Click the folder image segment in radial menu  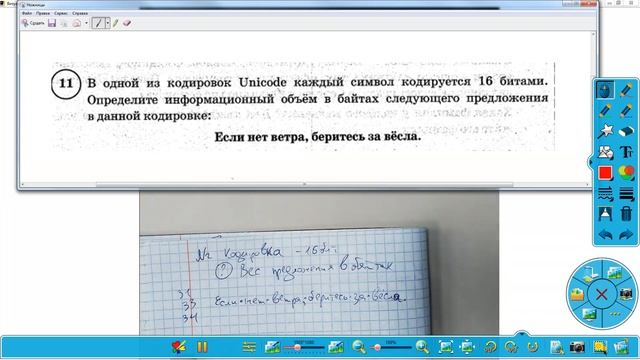tap(577, 294)
